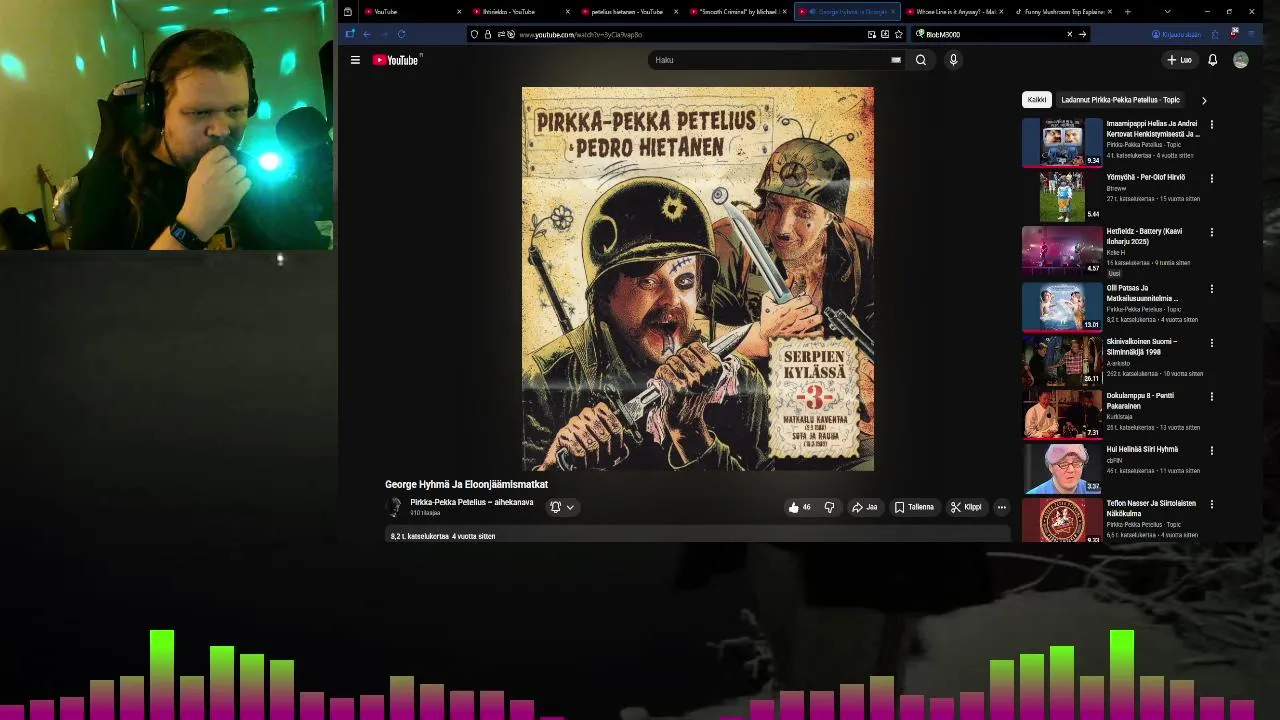The height and width of the screenshot is (720, 1280).
Task: Open the Luo create button
Action: 1179,60
